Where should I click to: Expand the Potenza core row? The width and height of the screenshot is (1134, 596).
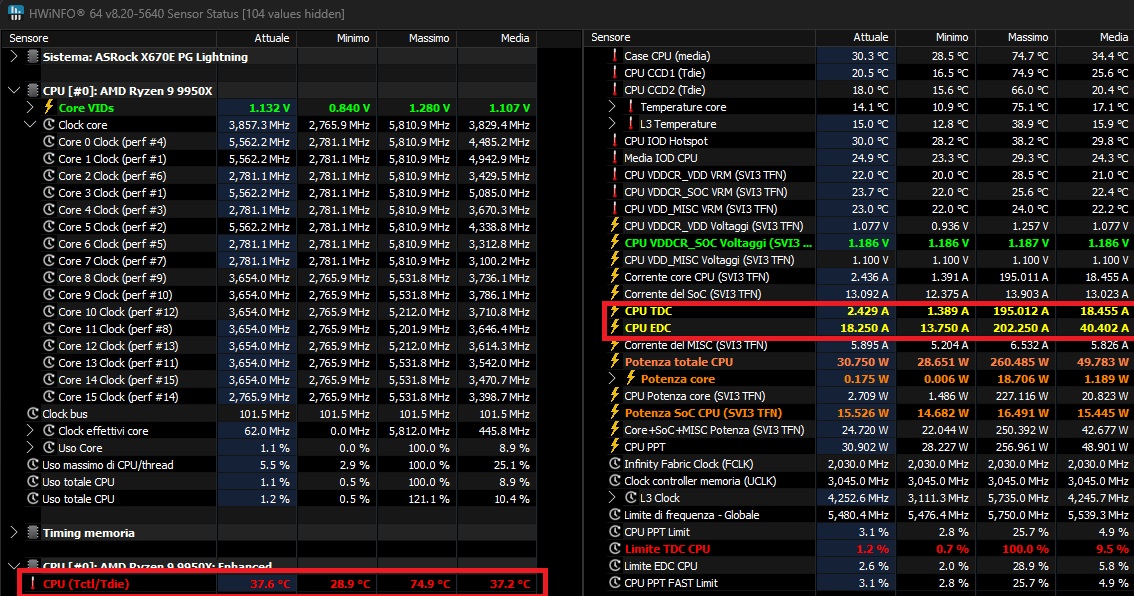(613, 378)
